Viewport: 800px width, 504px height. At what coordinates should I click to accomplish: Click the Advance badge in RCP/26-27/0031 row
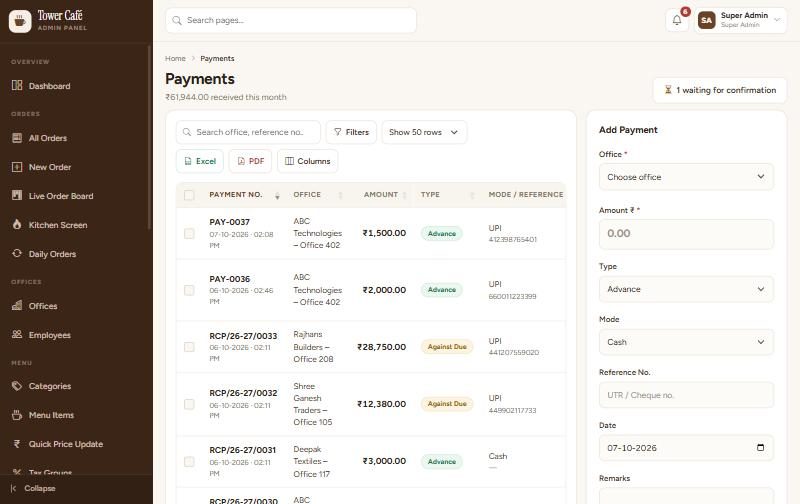(x=442, y=461)
